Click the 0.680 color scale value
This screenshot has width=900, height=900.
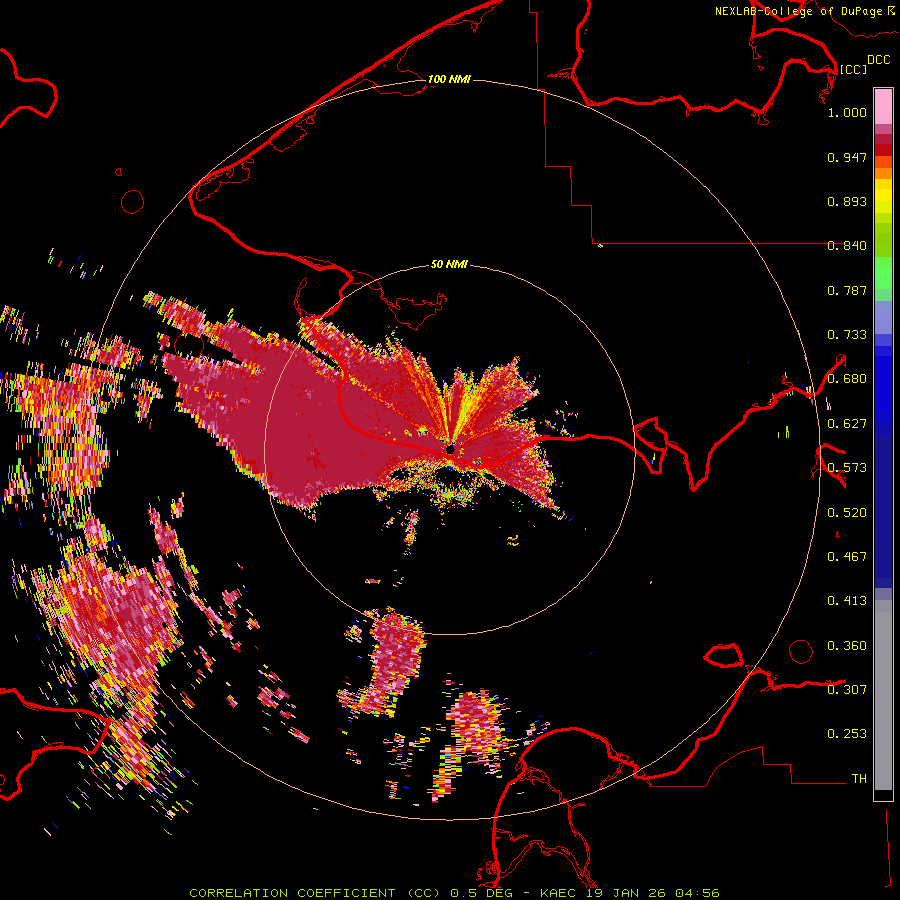[847, 379]
